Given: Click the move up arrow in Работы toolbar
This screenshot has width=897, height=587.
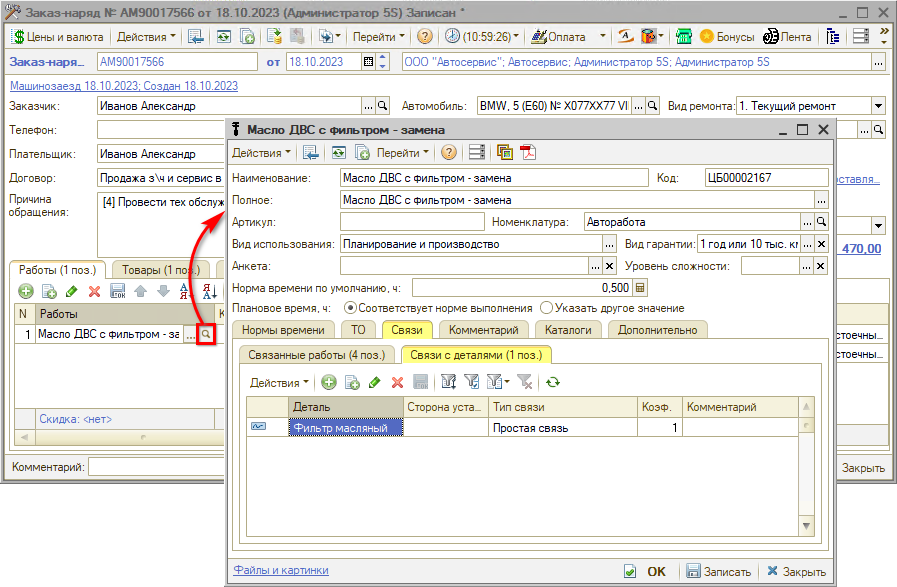Looking at the screenshot, I should coord(141,291).
